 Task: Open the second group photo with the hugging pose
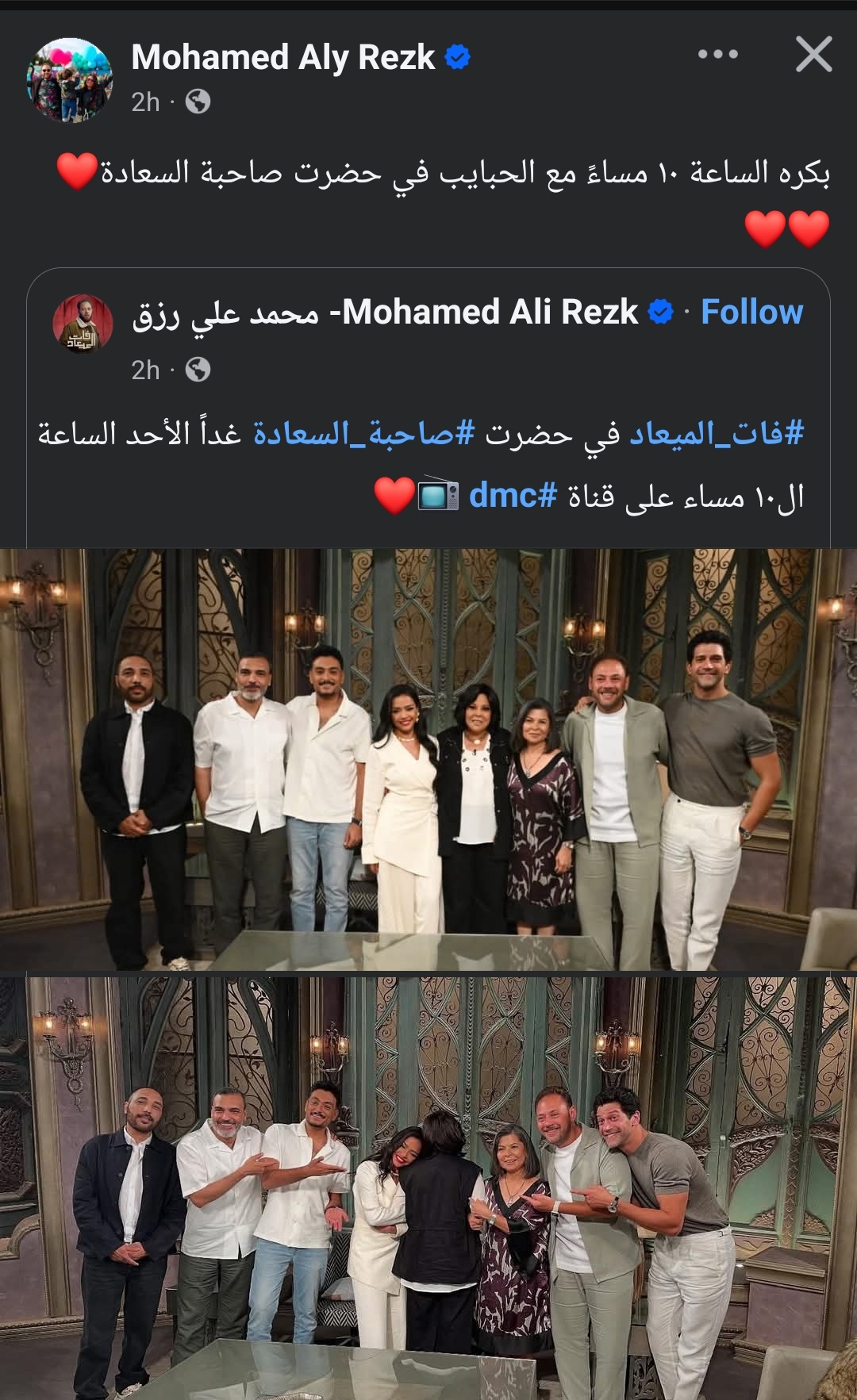pos(428,1187)
